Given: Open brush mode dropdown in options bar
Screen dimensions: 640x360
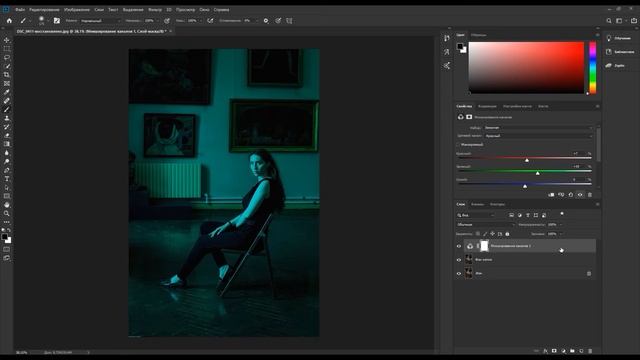Looking at the screenshot, I should click(100, 20).
